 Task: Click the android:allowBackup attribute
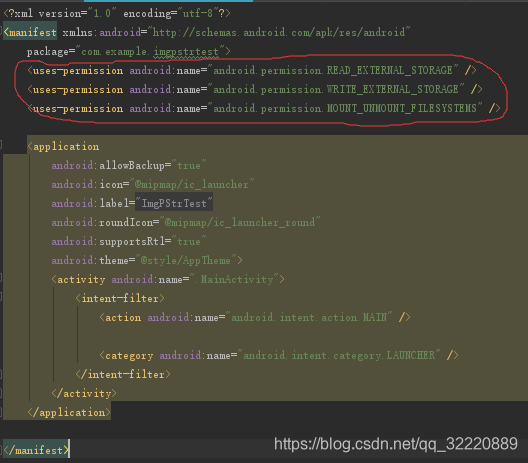point(108,165)
